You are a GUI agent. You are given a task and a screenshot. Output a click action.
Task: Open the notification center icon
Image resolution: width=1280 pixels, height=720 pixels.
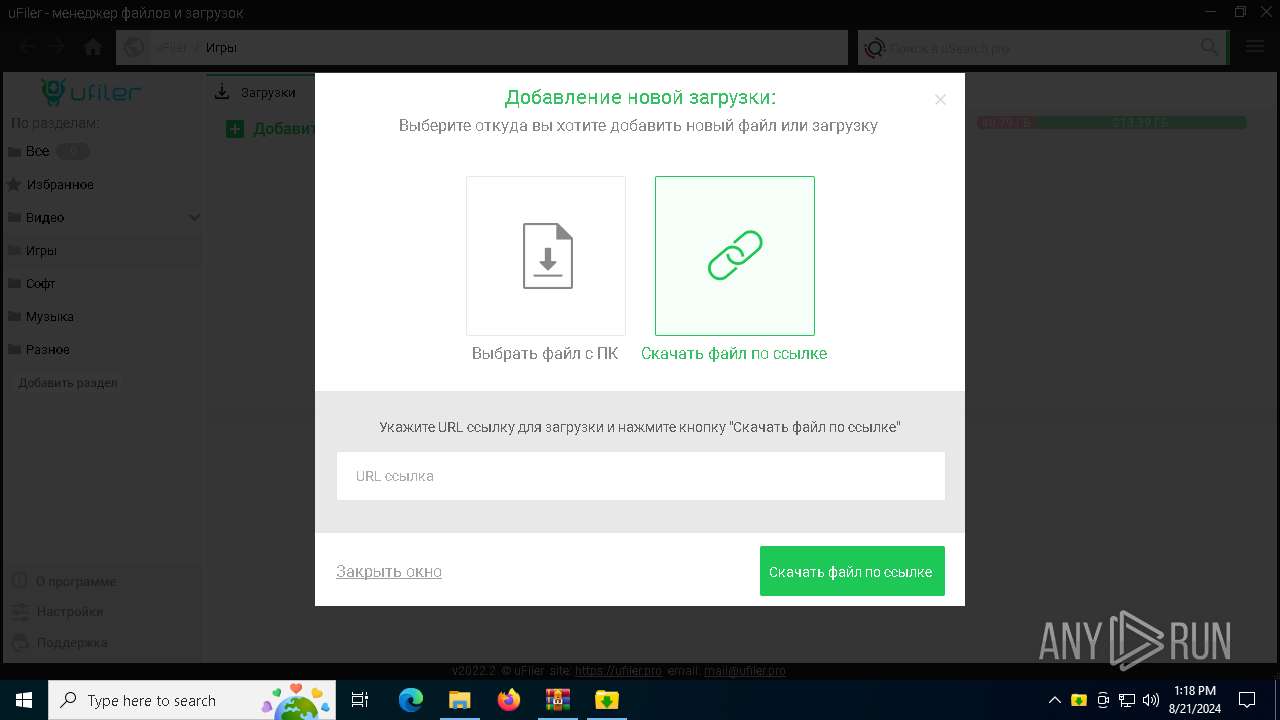coord(1247,700)
